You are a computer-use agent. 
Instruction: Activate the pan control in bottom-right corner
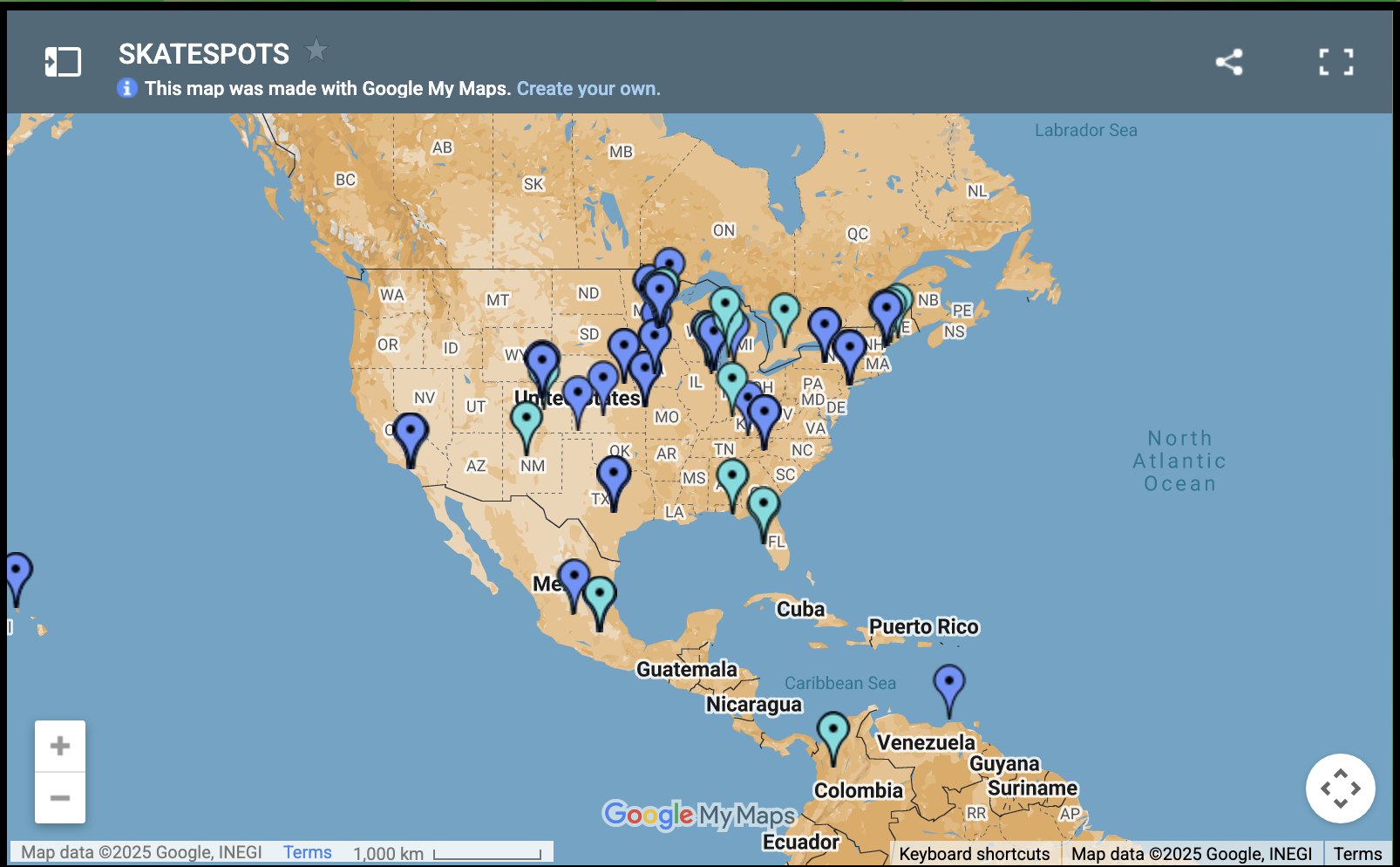[1342, 788]
